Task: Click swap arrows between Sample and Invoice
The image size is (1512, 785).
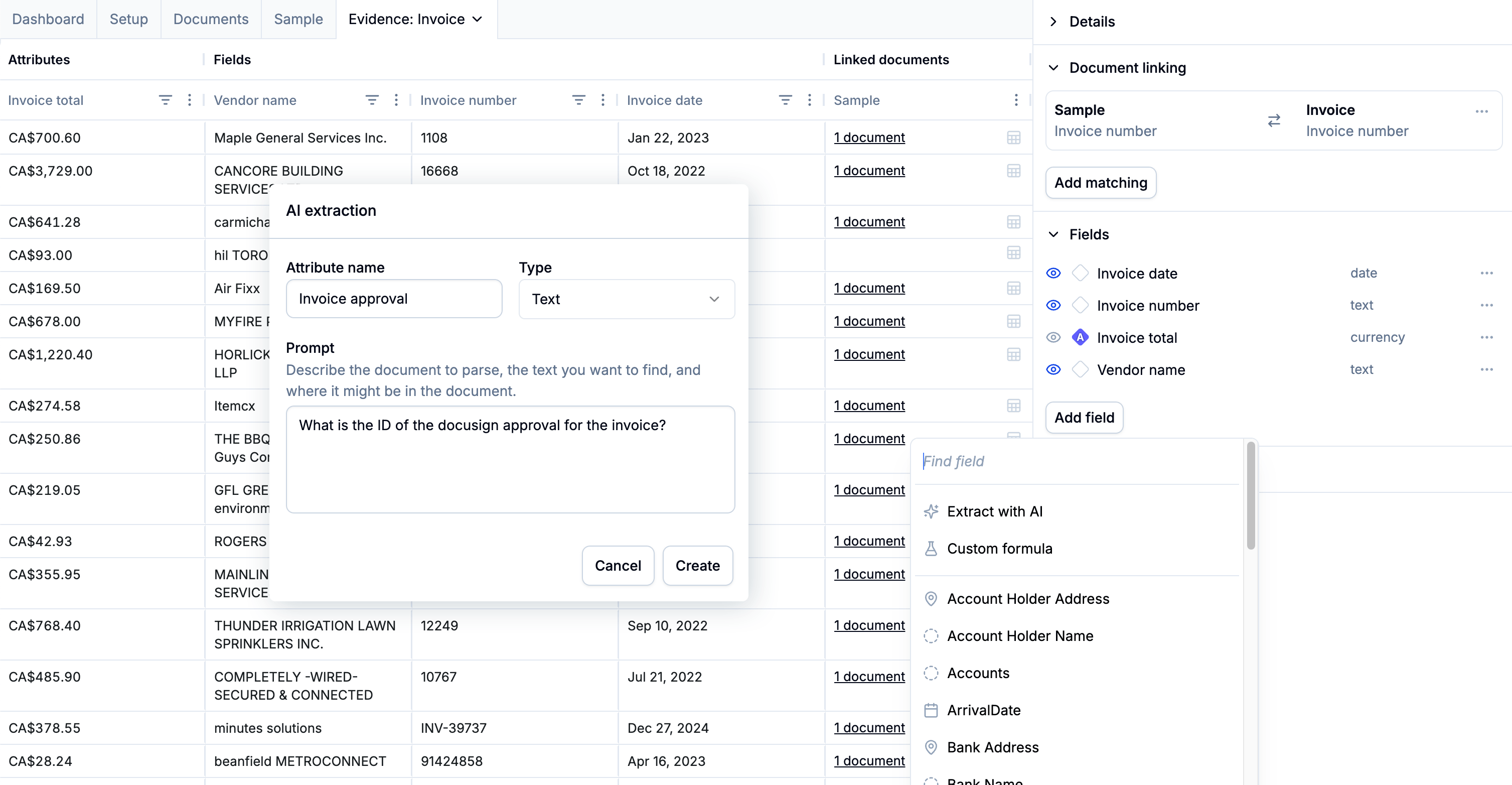Action: coord(1274,121)
